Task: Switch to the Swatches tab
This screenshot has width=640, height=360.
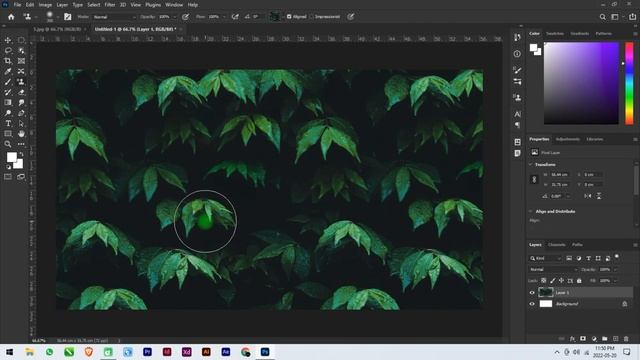Action: tap(555, 33)
